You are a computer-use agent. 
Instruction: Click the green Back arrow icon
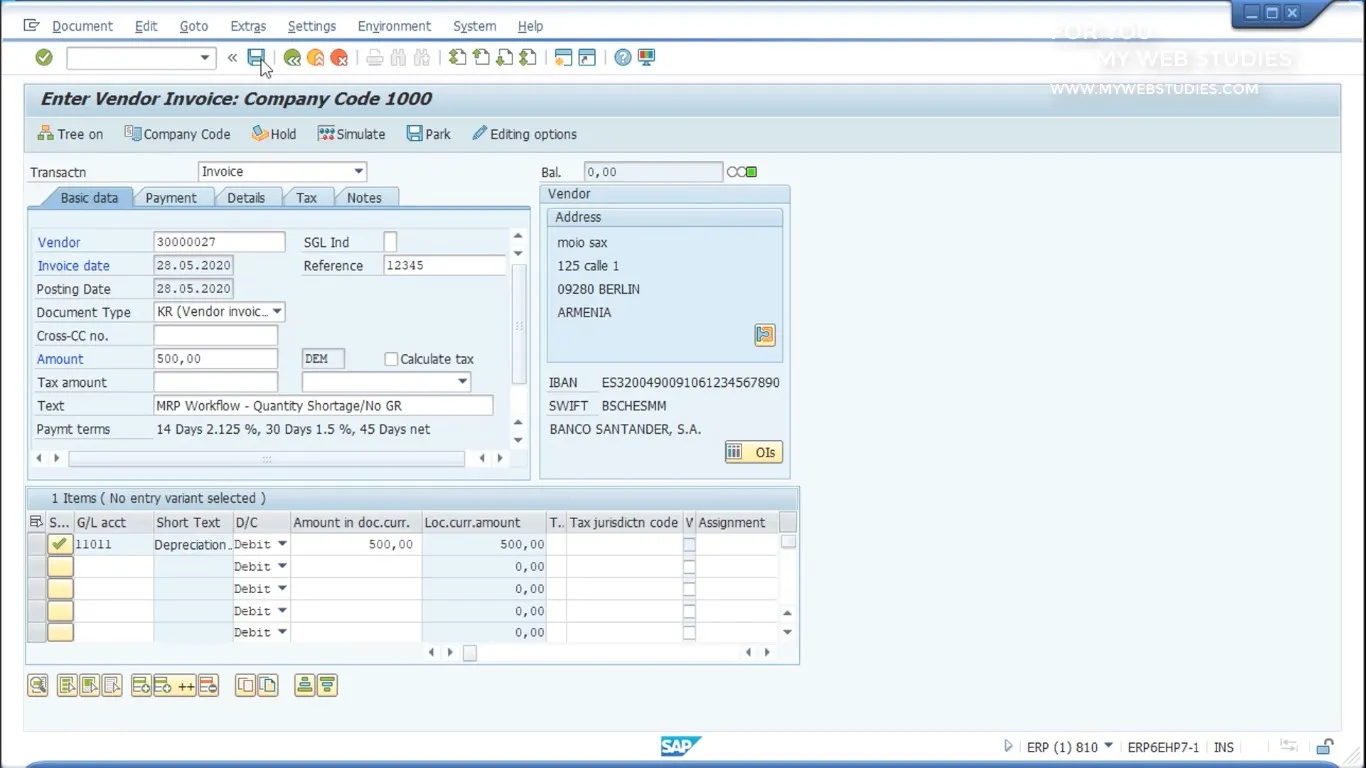292,58
